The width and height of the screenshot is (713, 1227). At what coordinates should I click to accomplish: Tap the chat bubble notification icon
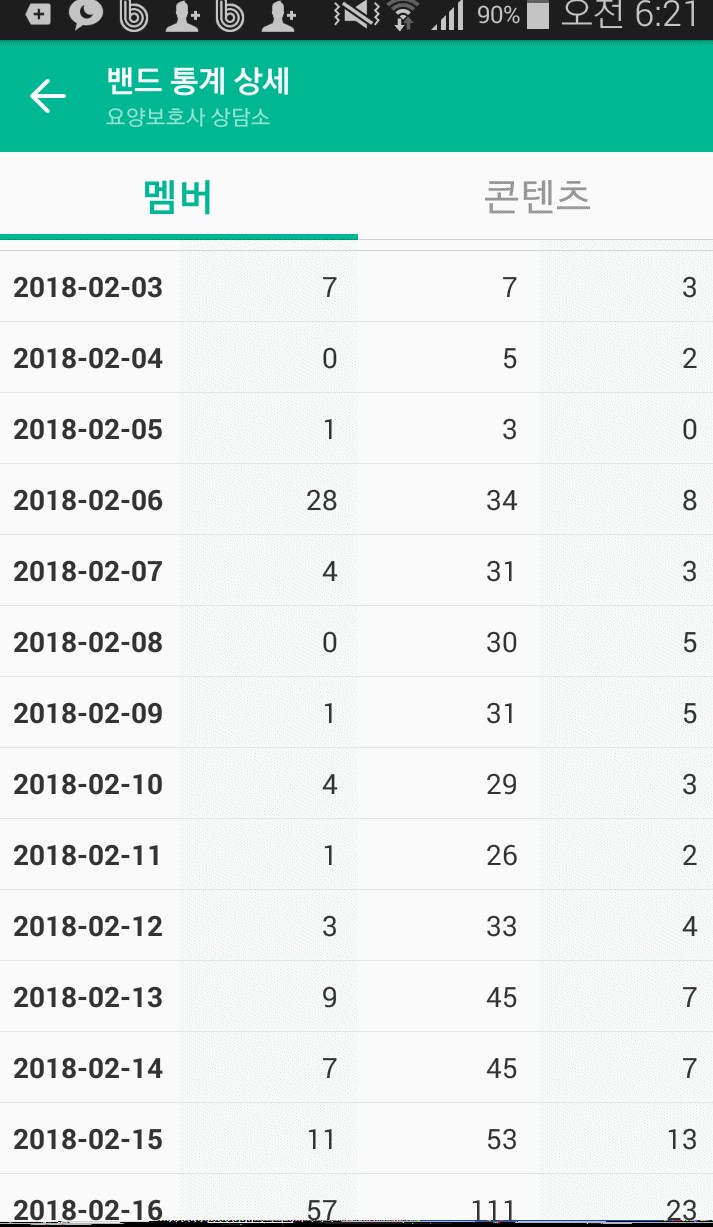86,15
